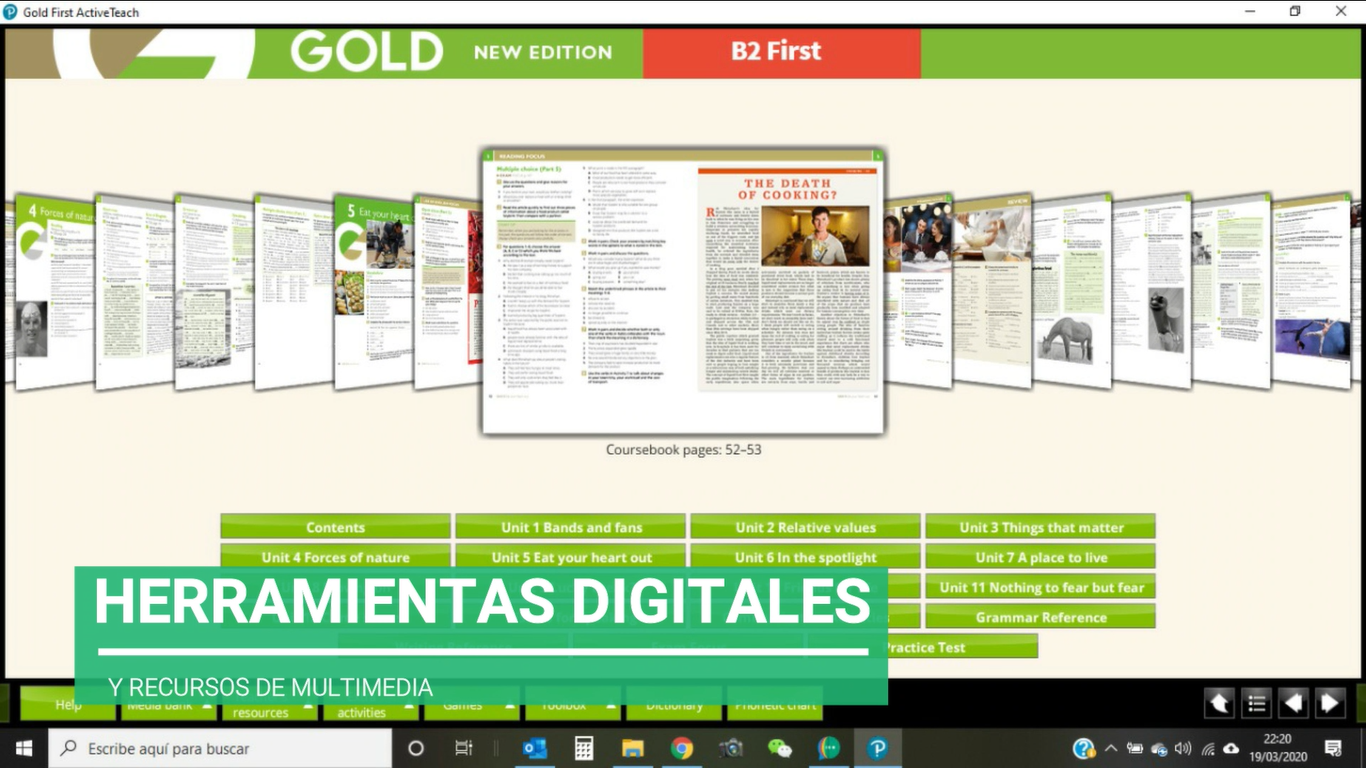Click the blue help question-mark tray icon
Image resolution: width=1366 pixels, height=768 pixels.
[x=1083, y=748]
